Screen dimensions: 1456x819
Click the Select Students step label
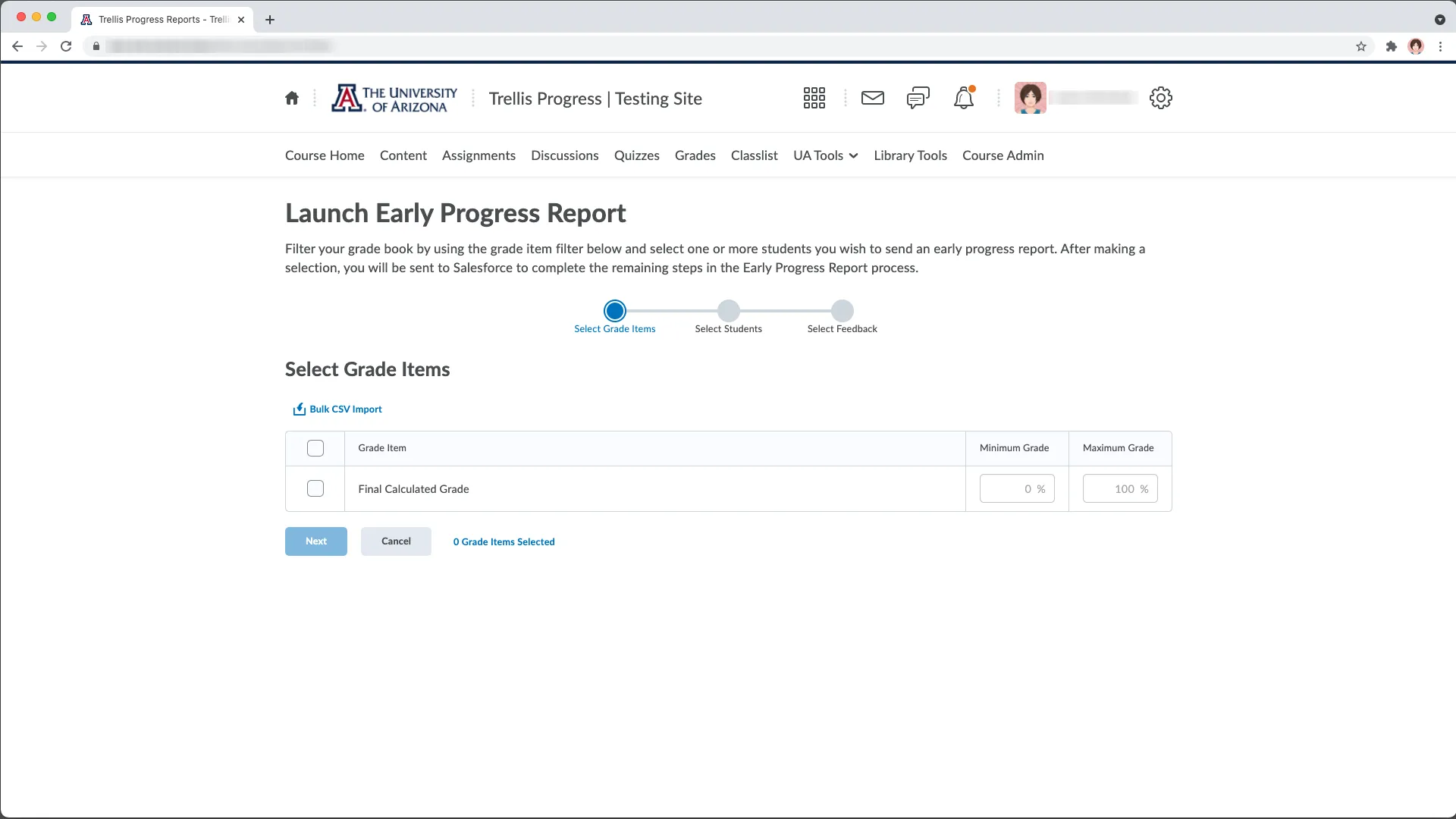tap(728, 329)
